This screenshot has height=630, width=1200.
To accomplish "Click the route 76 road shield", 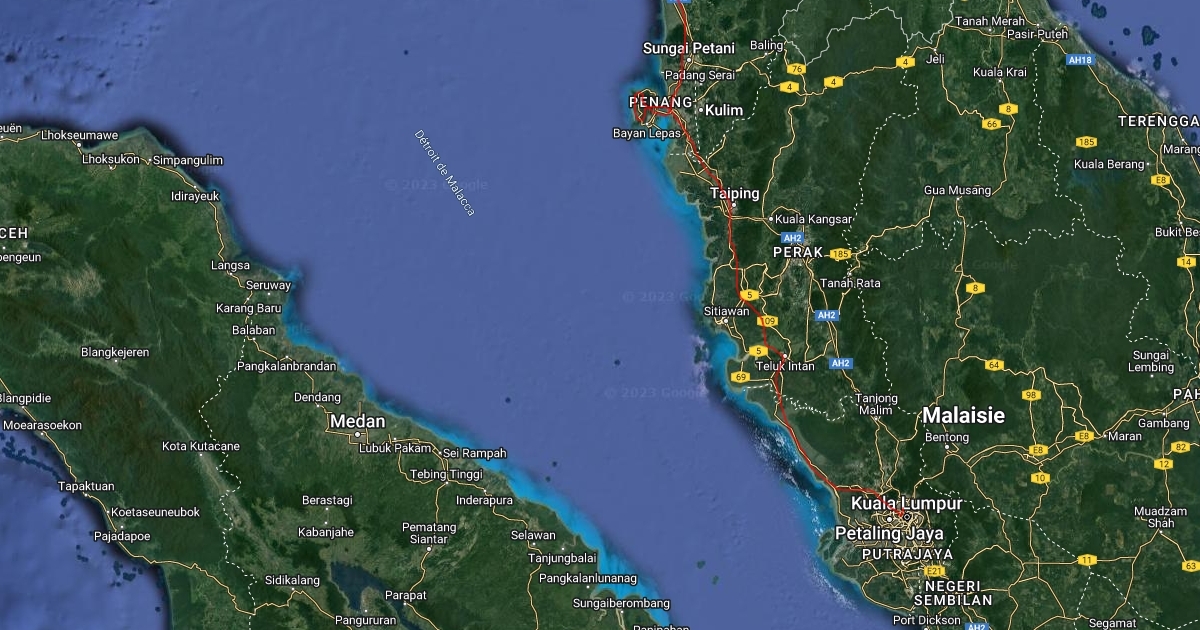I will 796,69.
